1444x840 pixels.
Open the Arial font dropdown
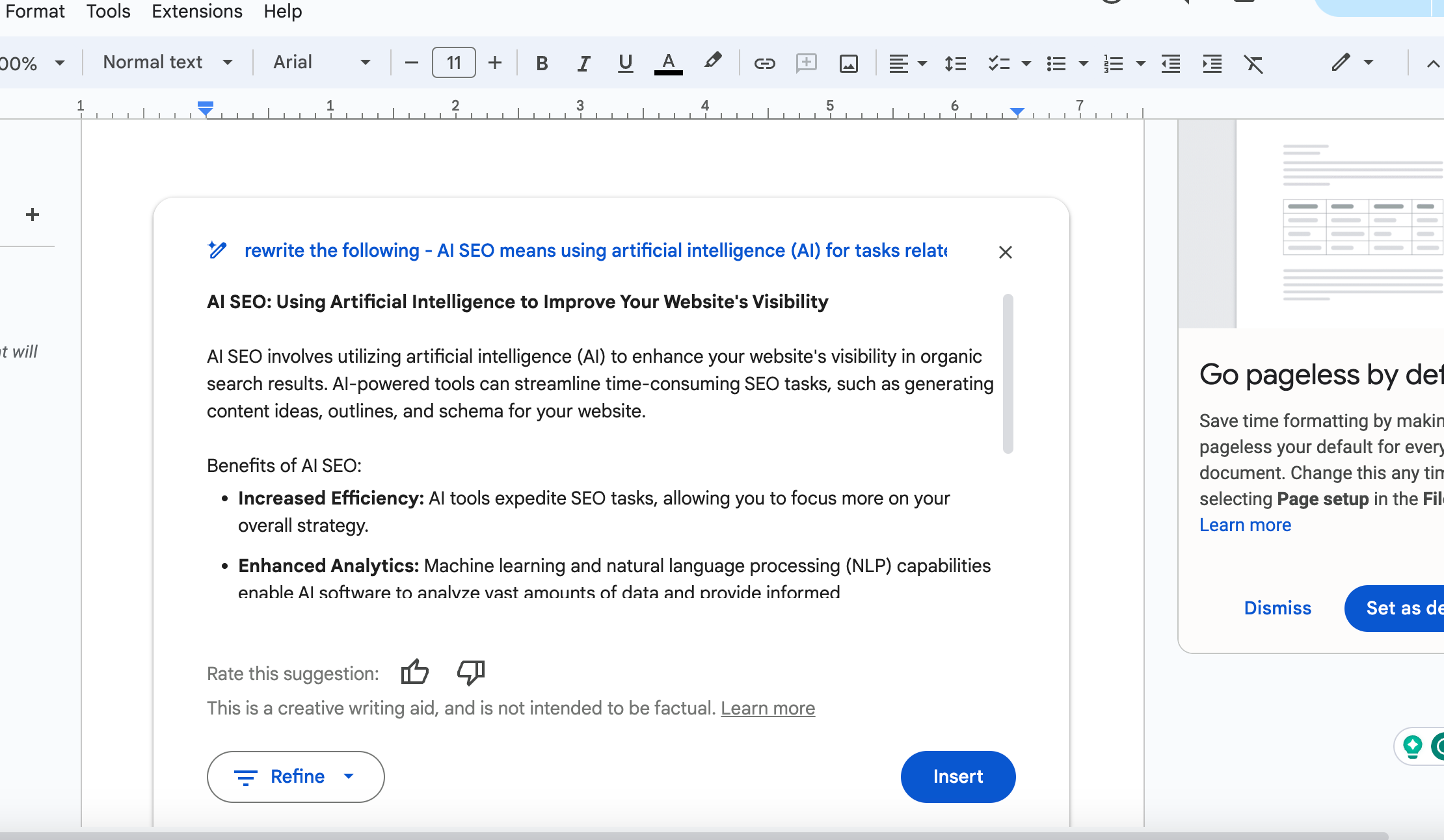(x=321, y=62)
